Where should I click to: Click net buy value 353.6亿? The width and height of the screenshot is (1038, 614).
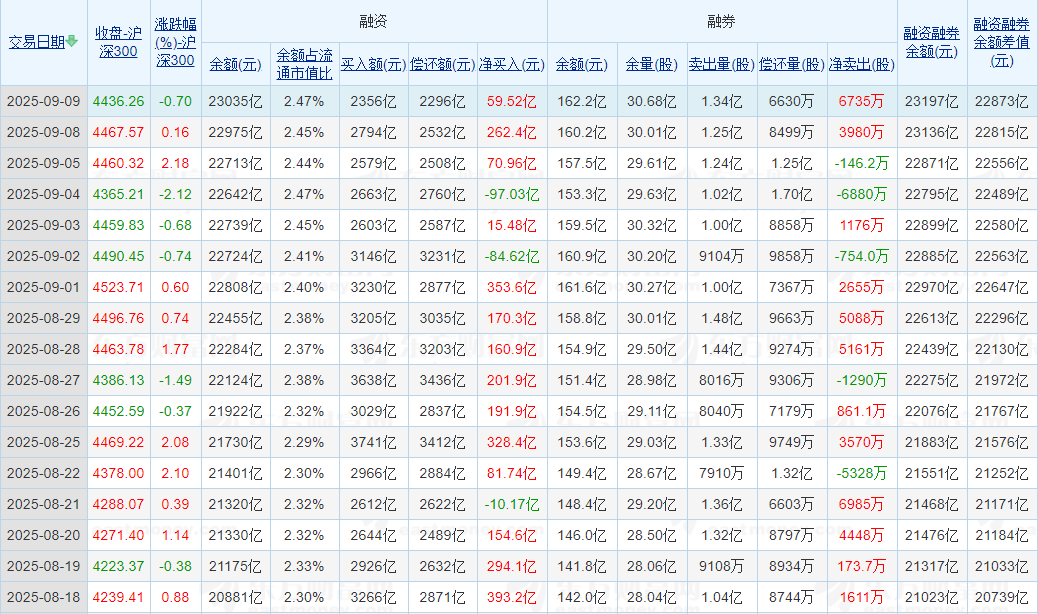pyautogui.click(x=512, y=287)
